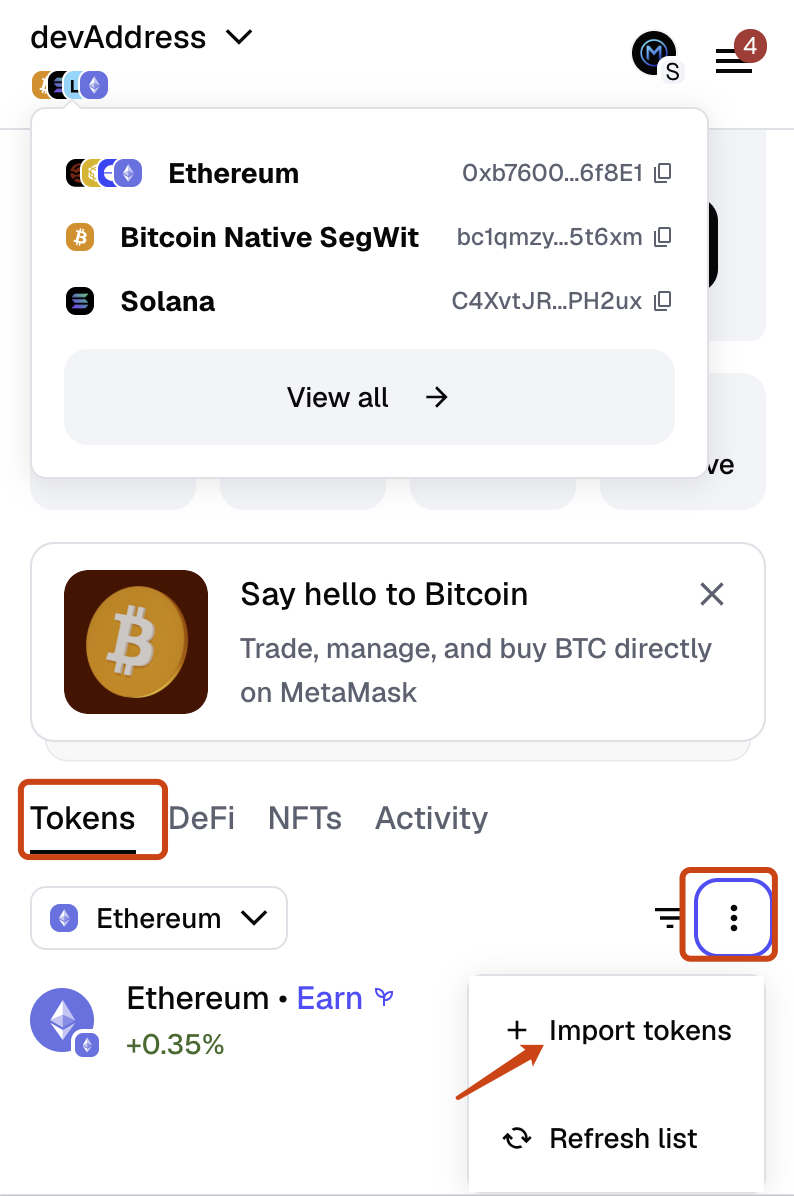Open the hamburger menu with notification badge
This screenshot has width=794, height=1196.
[x=735, y=60]
